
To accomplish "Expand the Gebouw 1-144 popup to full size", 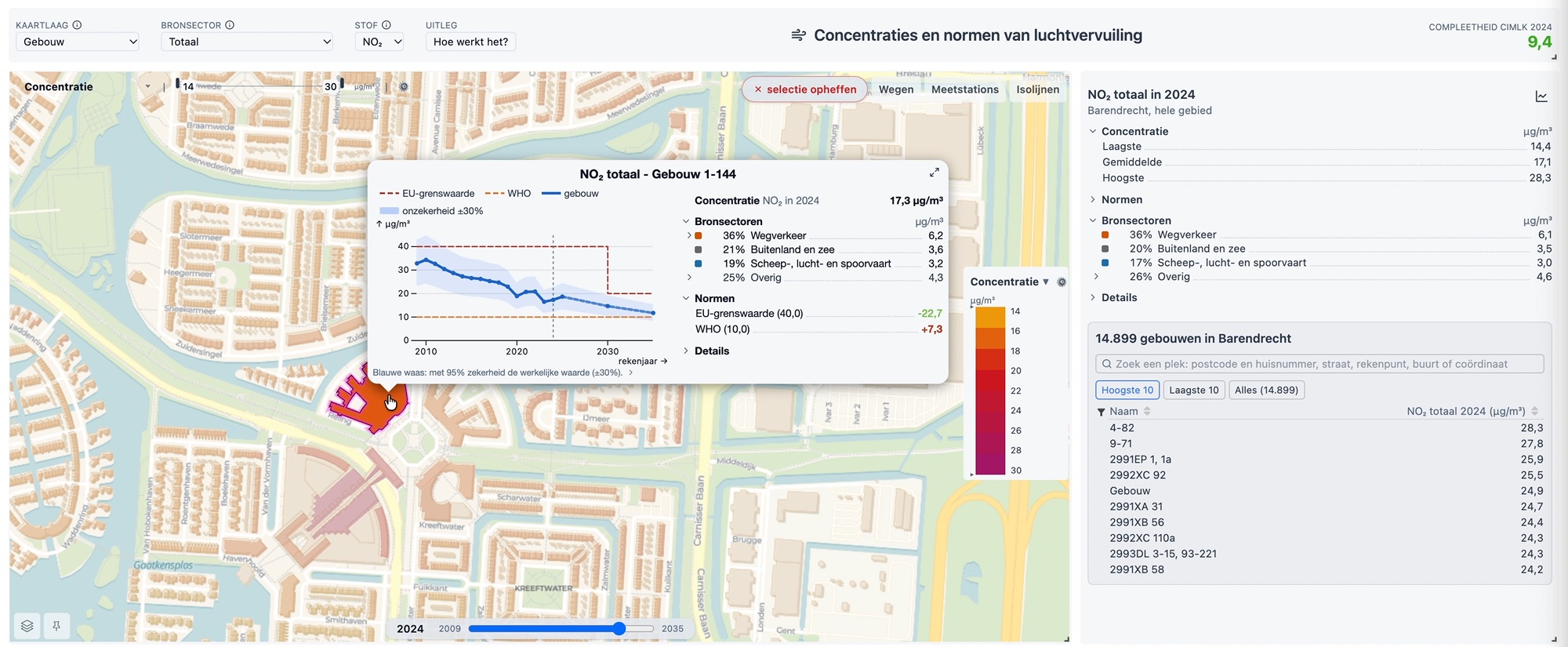I will pos(934,173).
